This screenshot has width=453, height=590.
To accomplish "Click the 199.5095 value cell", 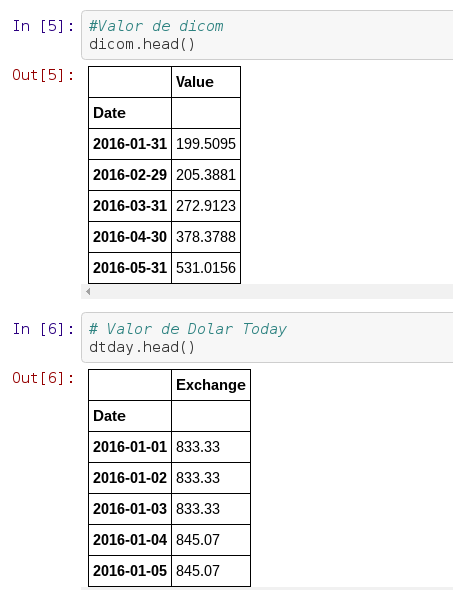I will point(206,144).
